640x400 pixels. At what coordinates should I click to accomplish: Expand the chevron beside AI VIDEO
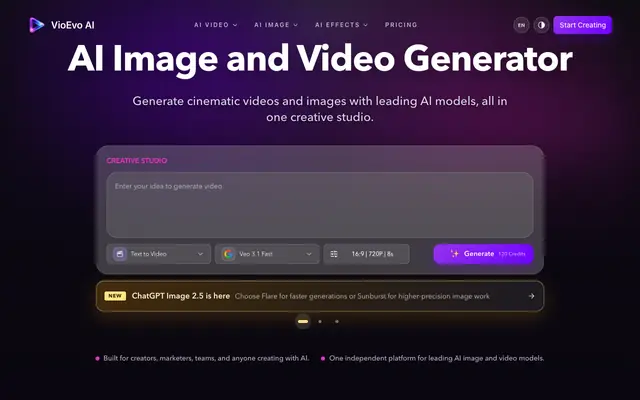pyautogui.click(x=235, y=25)
